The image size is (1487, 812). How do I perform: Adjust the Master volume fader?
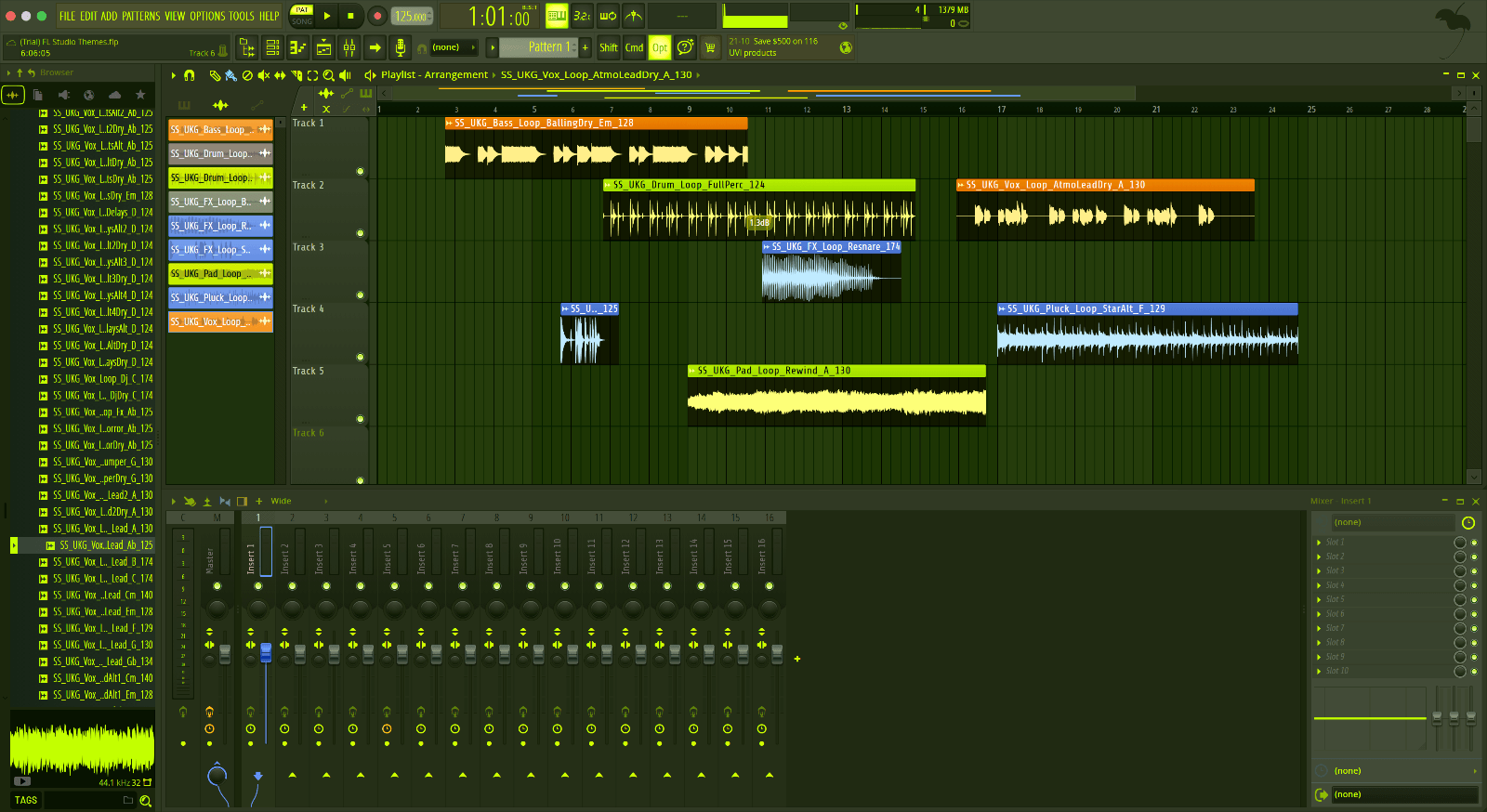click(224, 653)
